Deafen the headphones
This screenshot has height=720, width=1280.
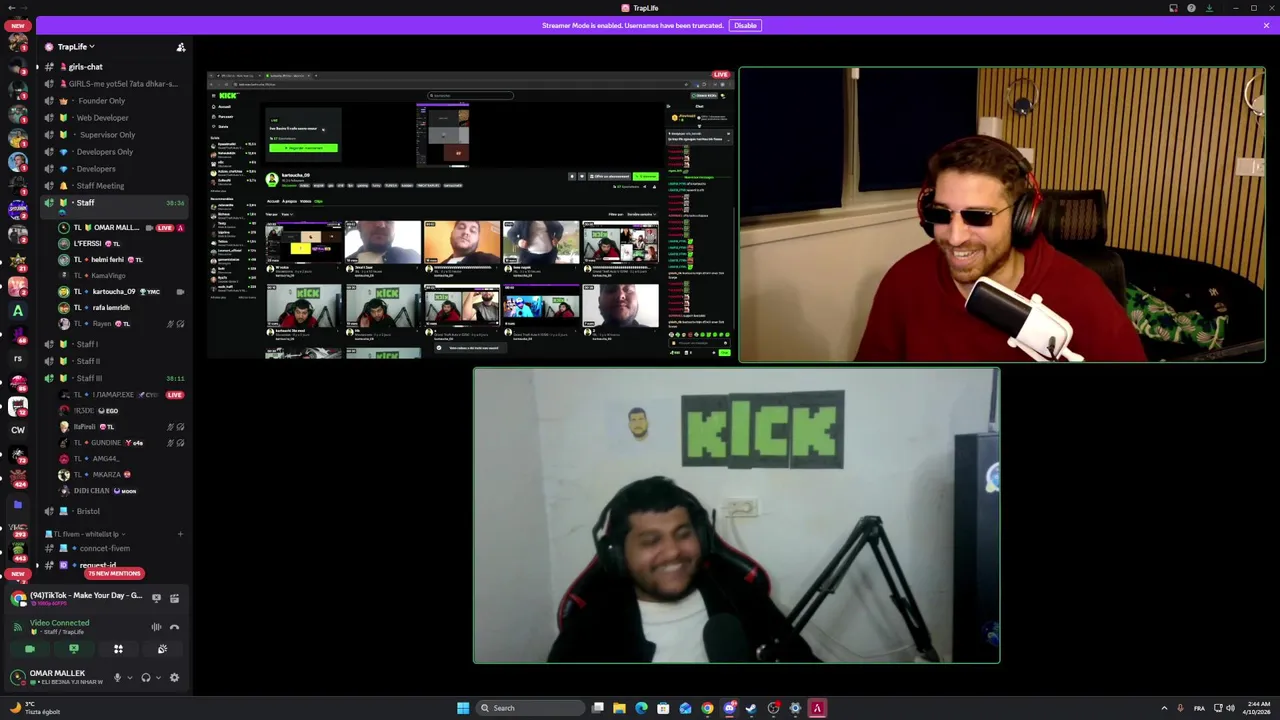coord(146,678)
